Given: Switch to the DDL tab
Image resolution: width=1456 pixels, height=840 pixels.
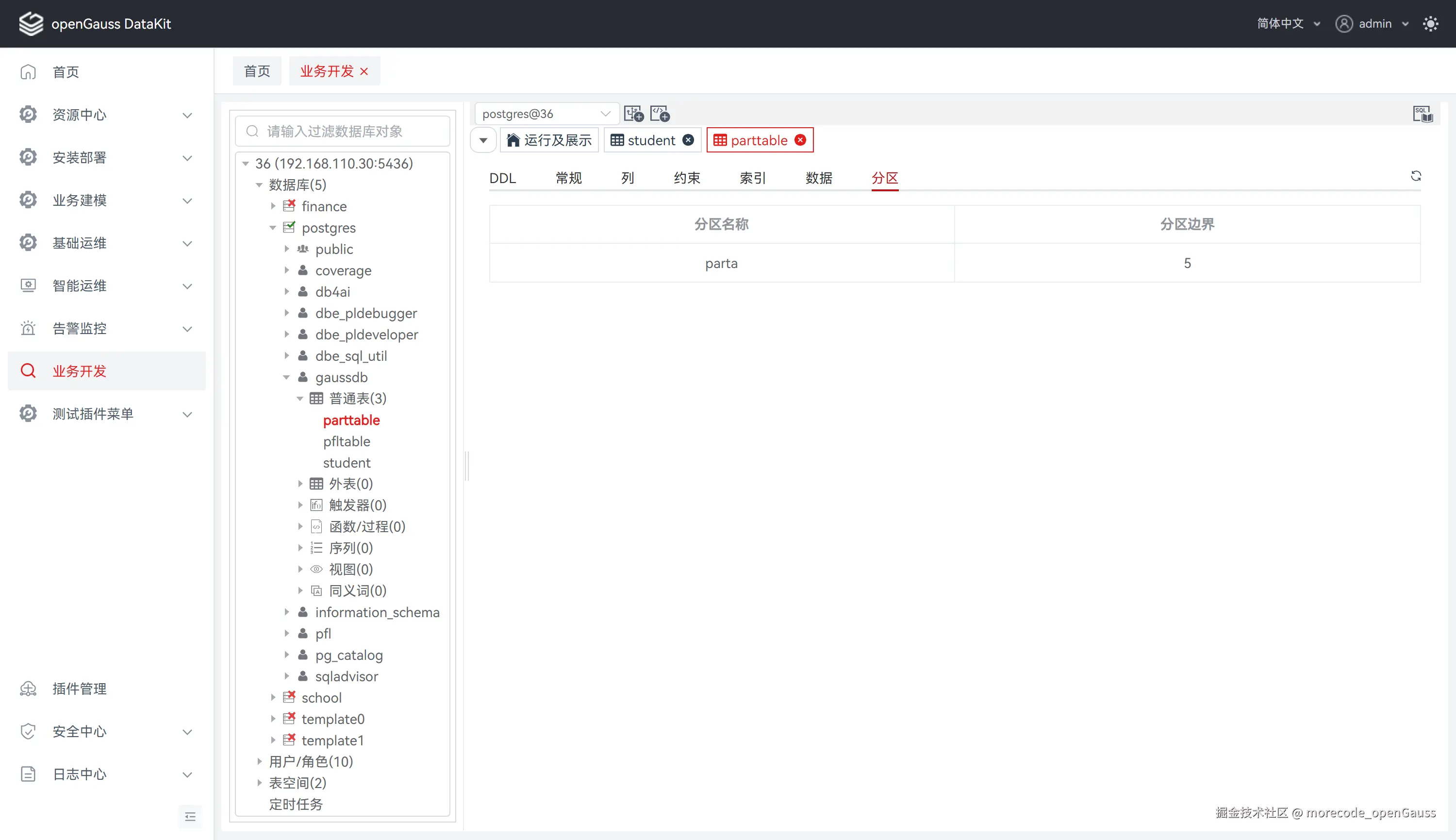Looking at the screenshot, I should click(502, 178).
